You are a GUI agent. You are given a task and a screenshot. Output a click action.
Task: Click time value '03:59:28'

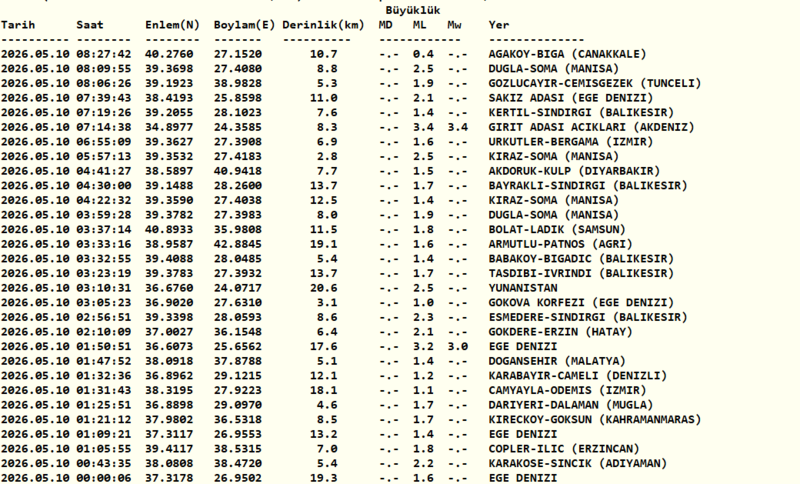(104, 215)
